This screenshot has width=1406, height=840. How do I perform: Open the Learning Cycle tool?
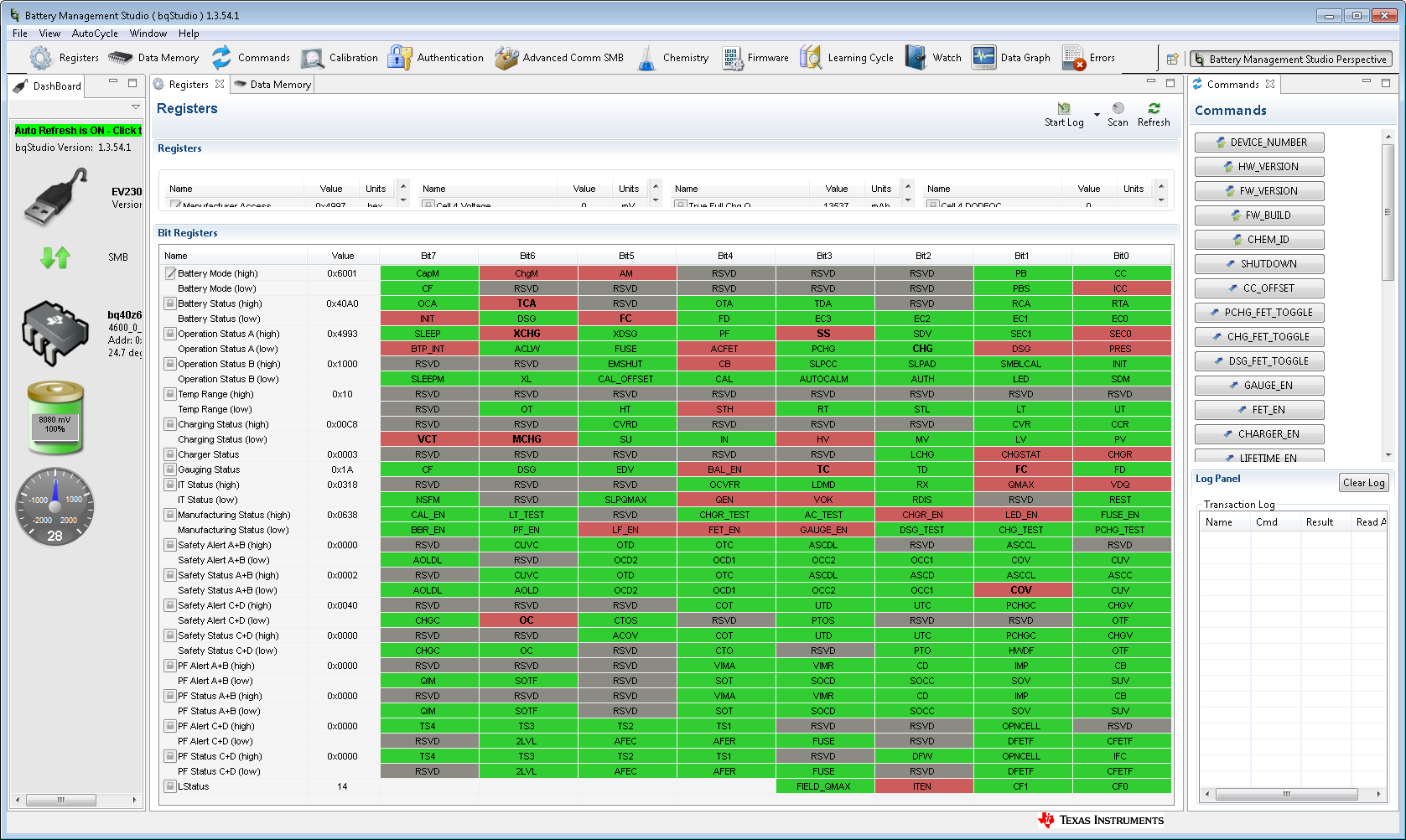click(847, 58)
